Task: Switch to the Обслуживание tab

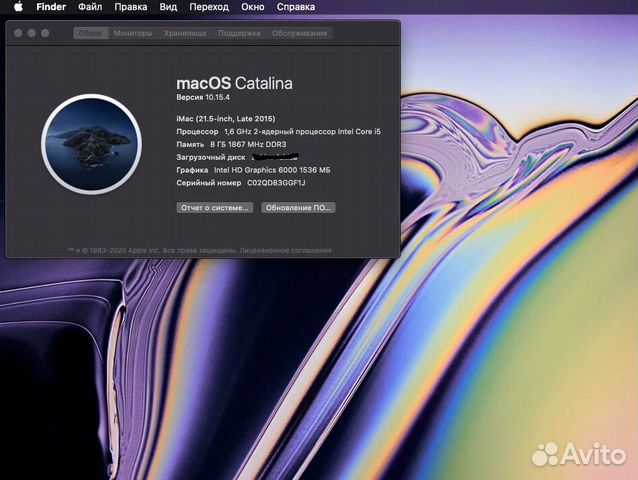Action: (299, 33)
